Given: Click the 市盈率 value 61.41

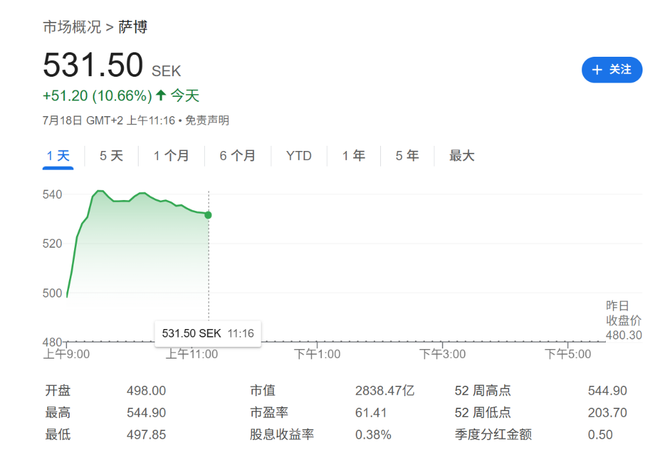Looking at the screenshot, I should [370, 412].
